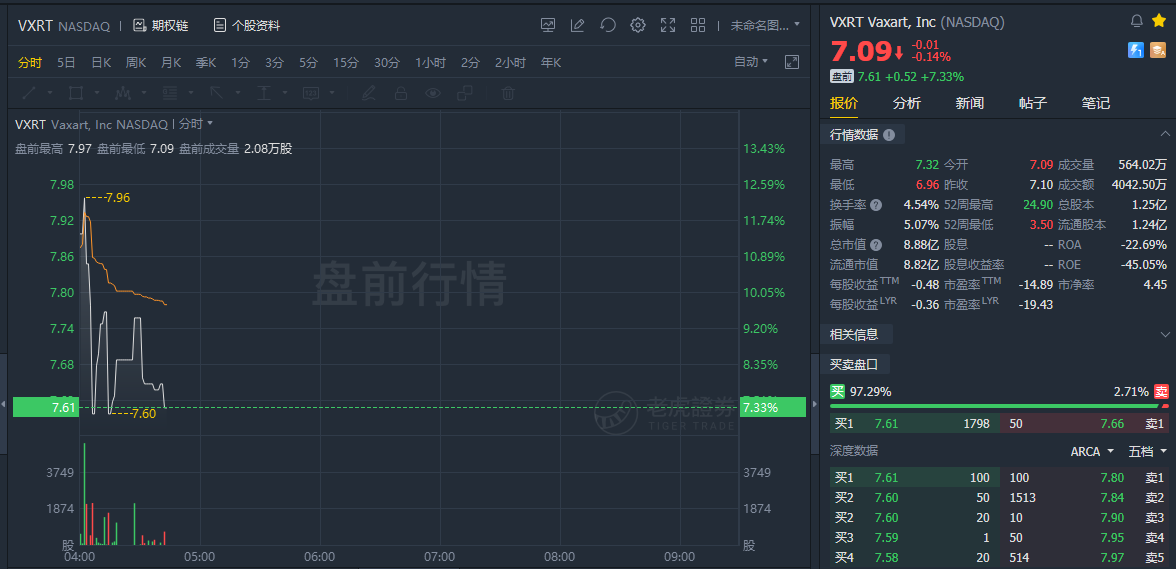Click the 买1 bid row with 1798

point(914,424)
